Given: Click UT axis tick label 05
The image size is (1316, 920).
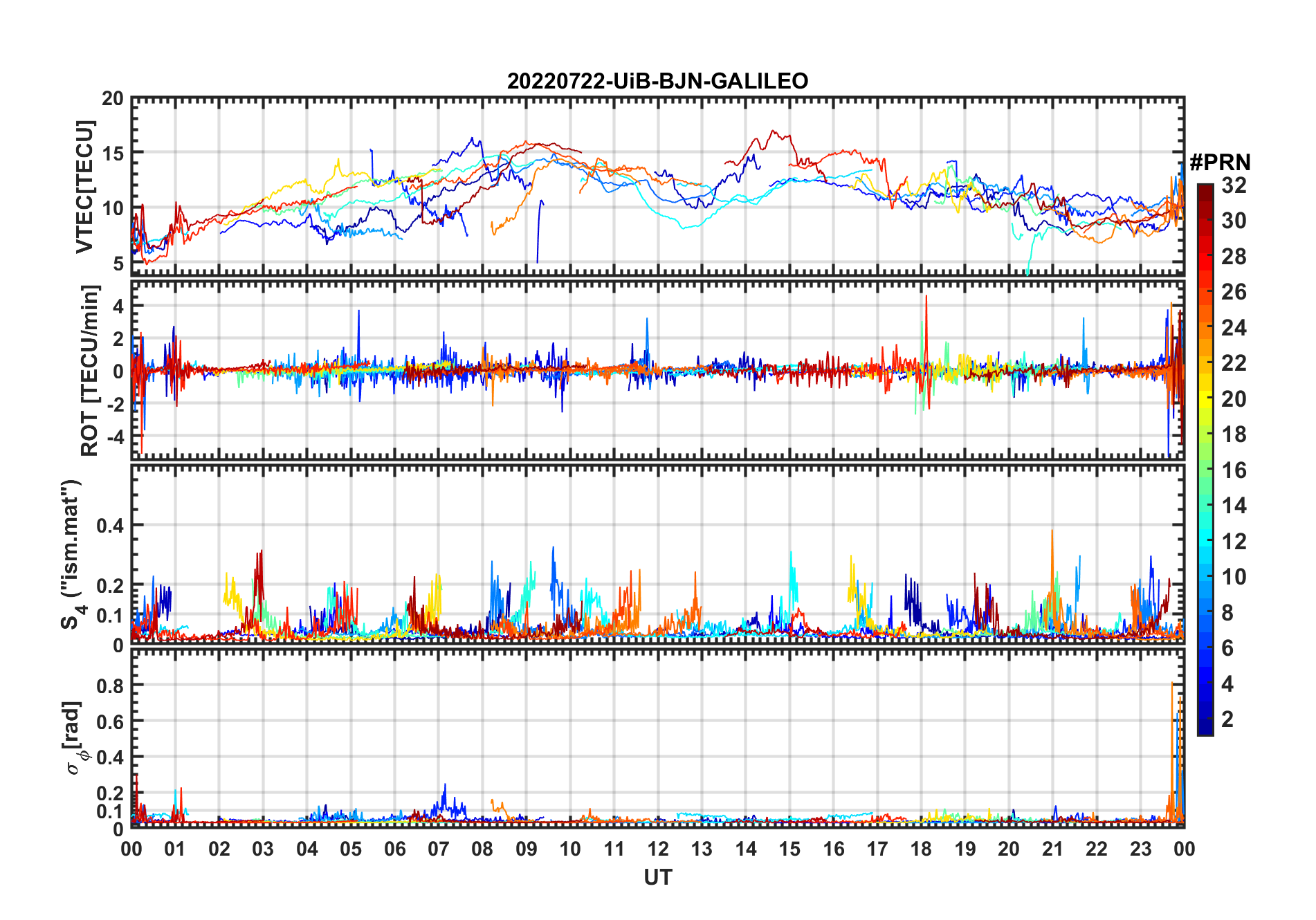Looking at the screenshot, I should (351, 849).
